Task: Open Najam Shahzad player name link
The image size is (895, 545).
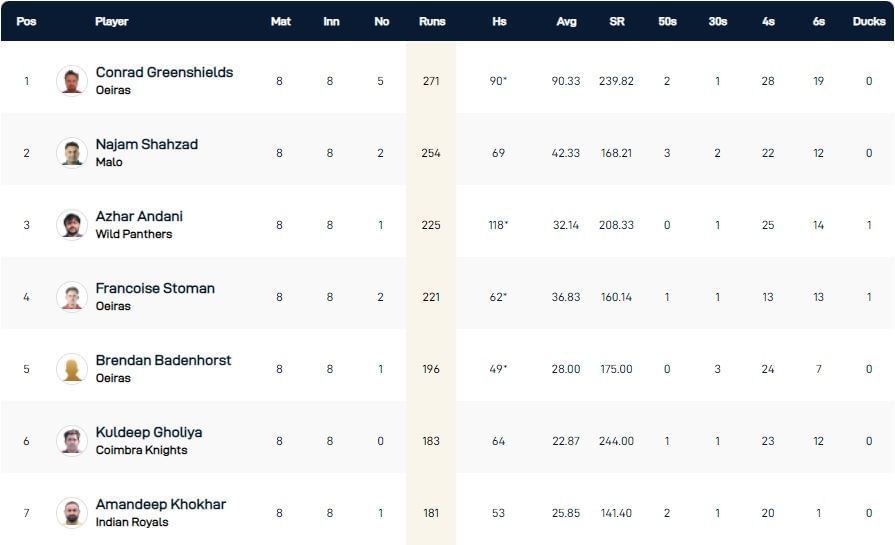Action: [x=147, y=144]
